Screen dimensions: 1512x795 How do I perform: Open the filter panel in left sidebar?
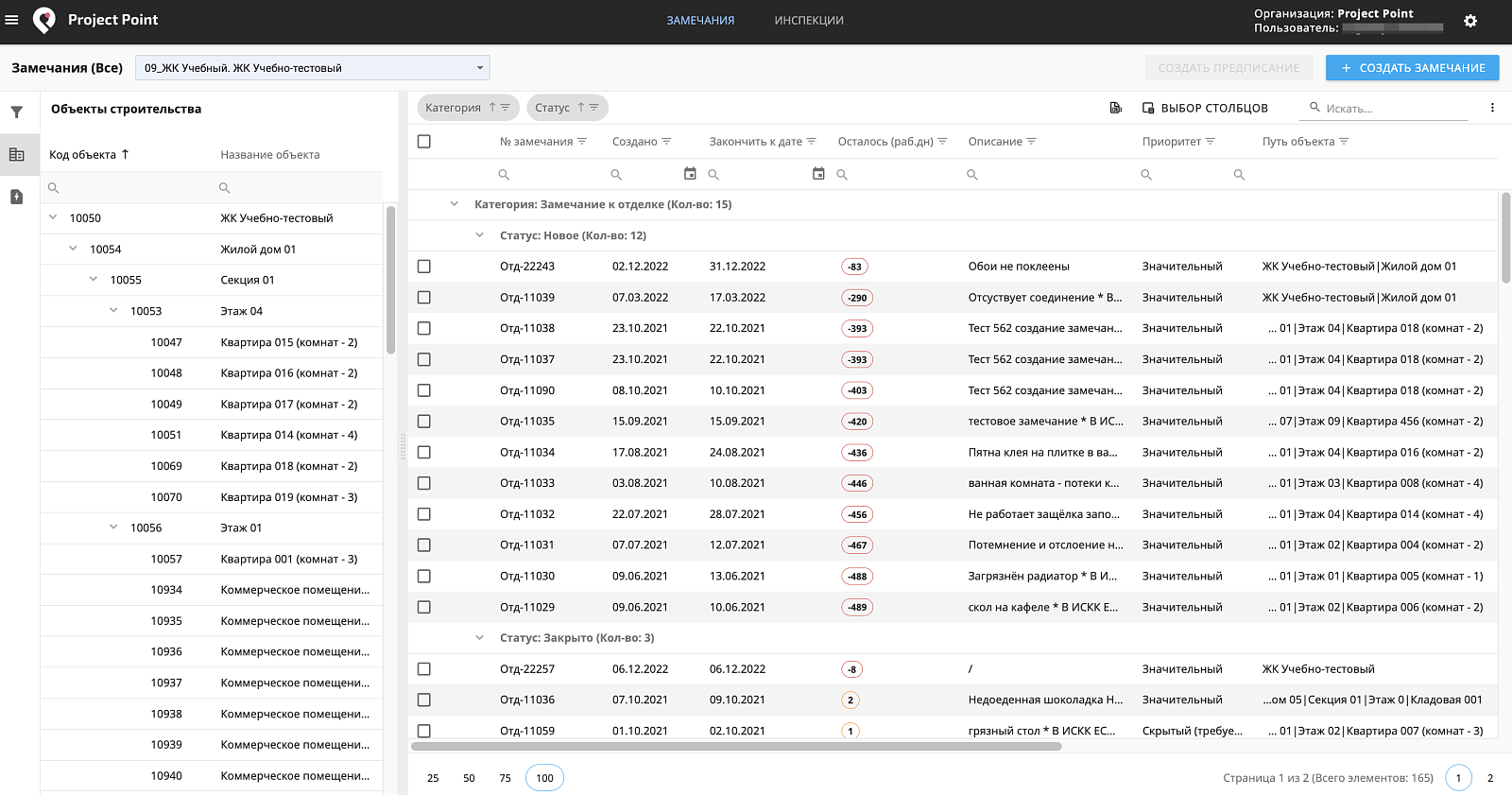(x=17, y=112)
